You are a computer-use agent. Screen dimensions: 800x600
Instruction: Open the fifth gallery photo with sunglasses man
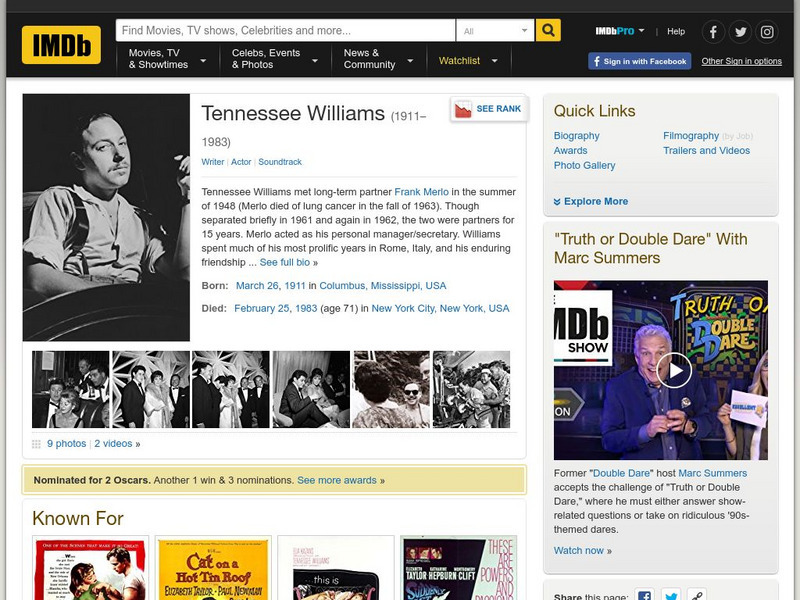[x=391, y=389]
